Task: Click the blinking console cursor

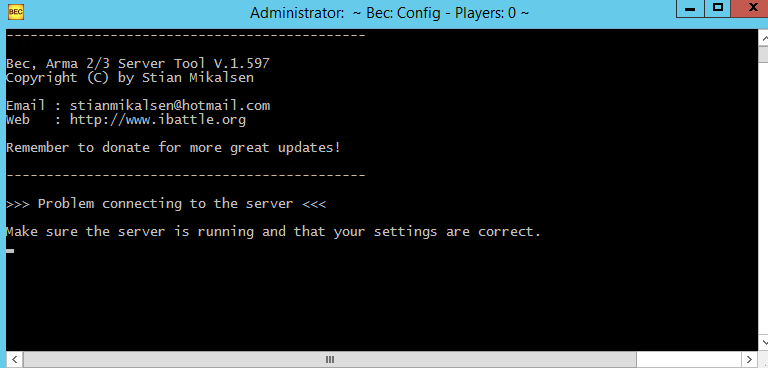Action: point(10,251)
